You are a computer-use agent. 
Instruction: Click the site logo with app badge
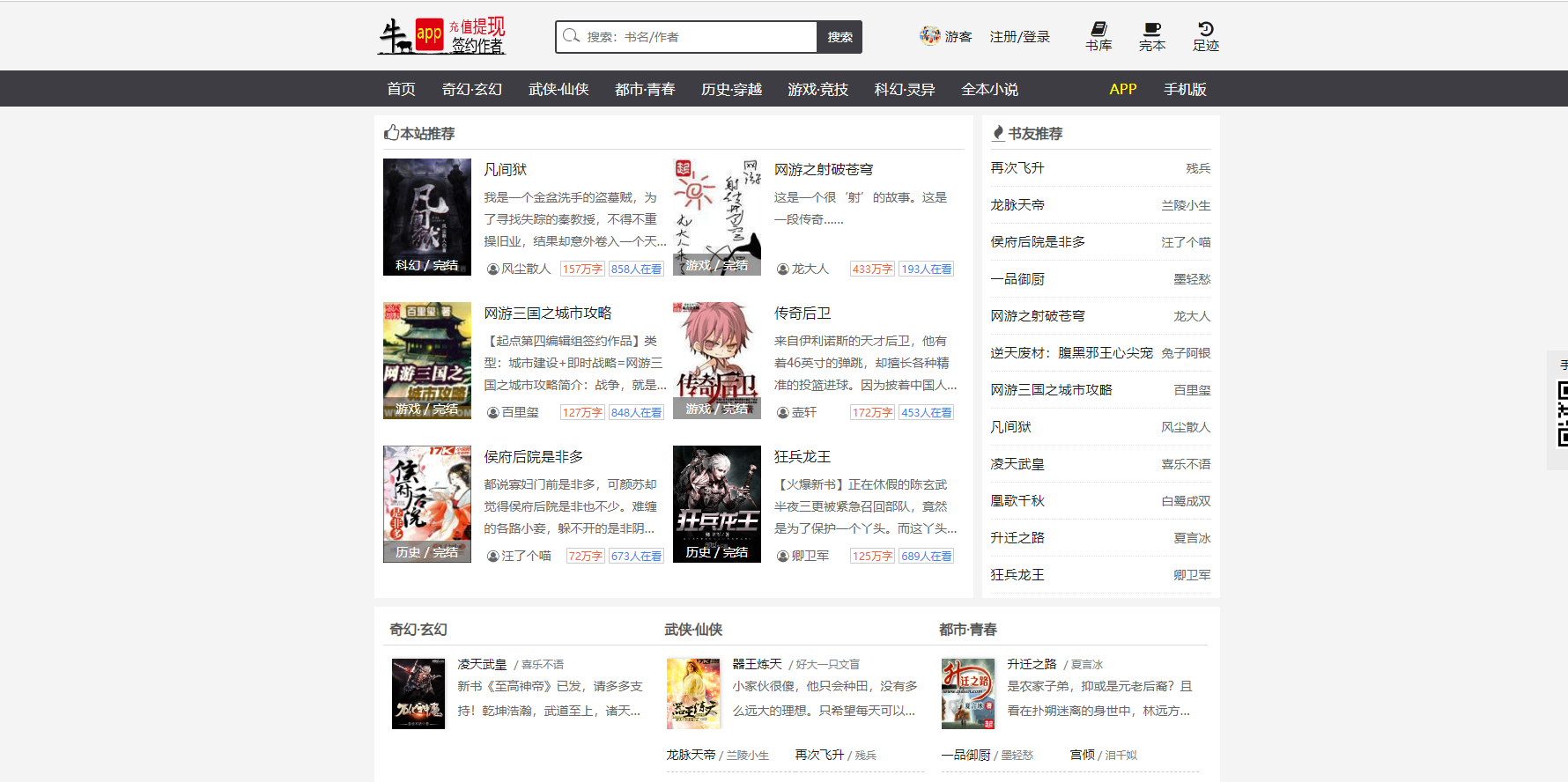pos(442,36)
